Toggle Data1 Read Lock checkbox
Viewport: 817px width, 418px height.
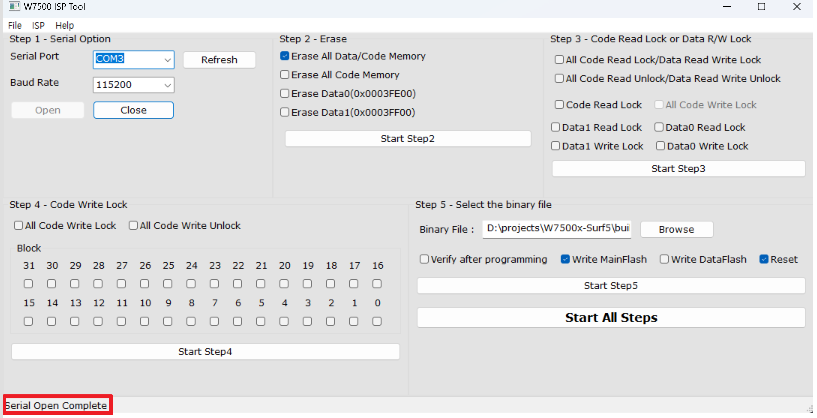555,127
